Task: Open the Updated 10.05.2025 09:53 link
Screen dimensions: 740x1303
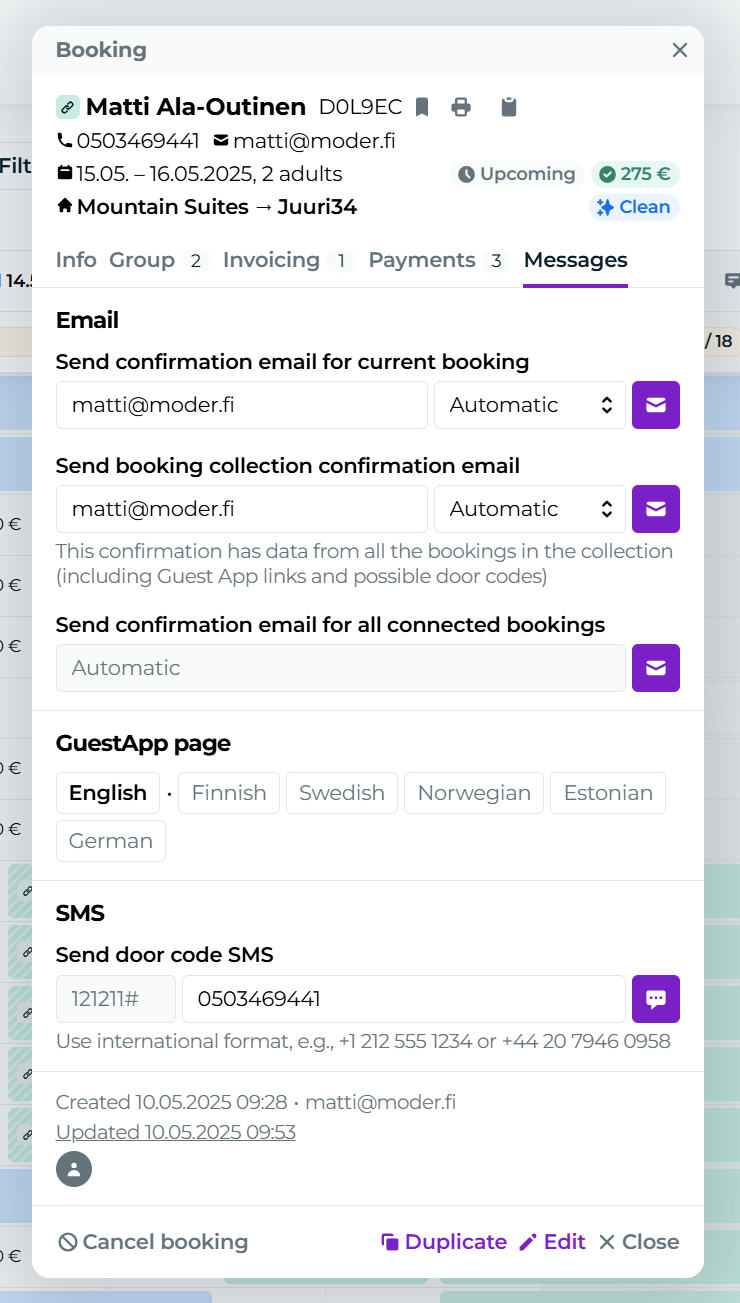Action: click(x=176, y=1132)
